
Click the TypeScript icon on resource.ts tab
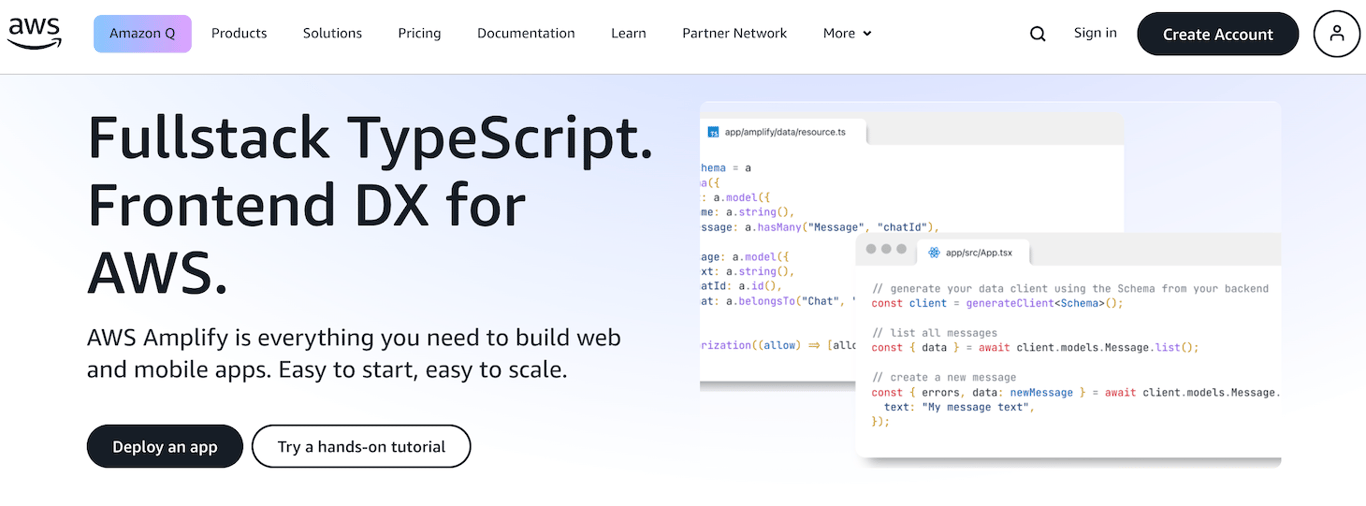pyautogui.click(x=714, y=132)
